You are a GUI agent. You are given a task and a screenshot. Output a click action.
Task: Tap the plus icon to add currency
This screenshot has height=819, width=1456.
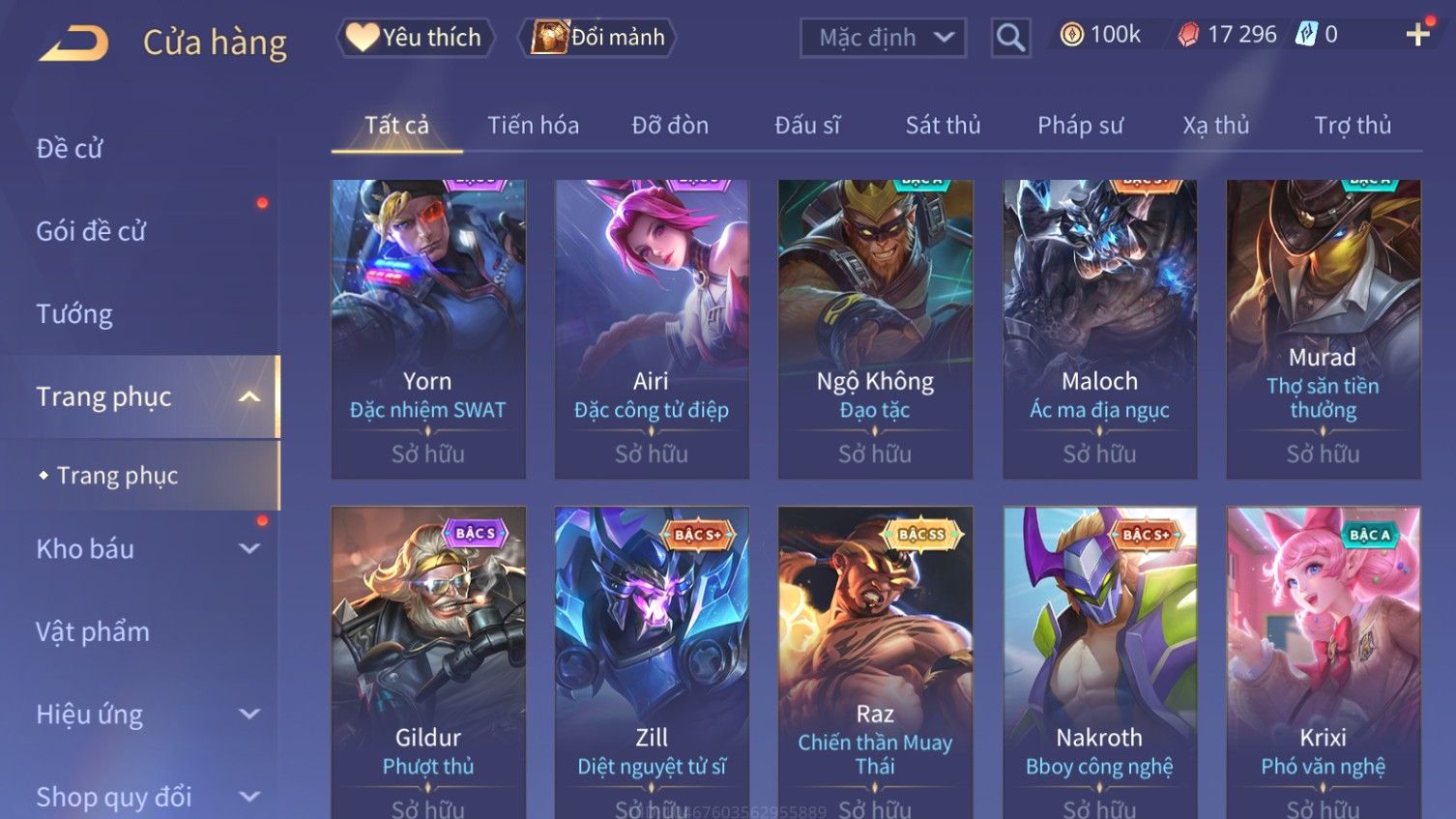(1417, 35)
